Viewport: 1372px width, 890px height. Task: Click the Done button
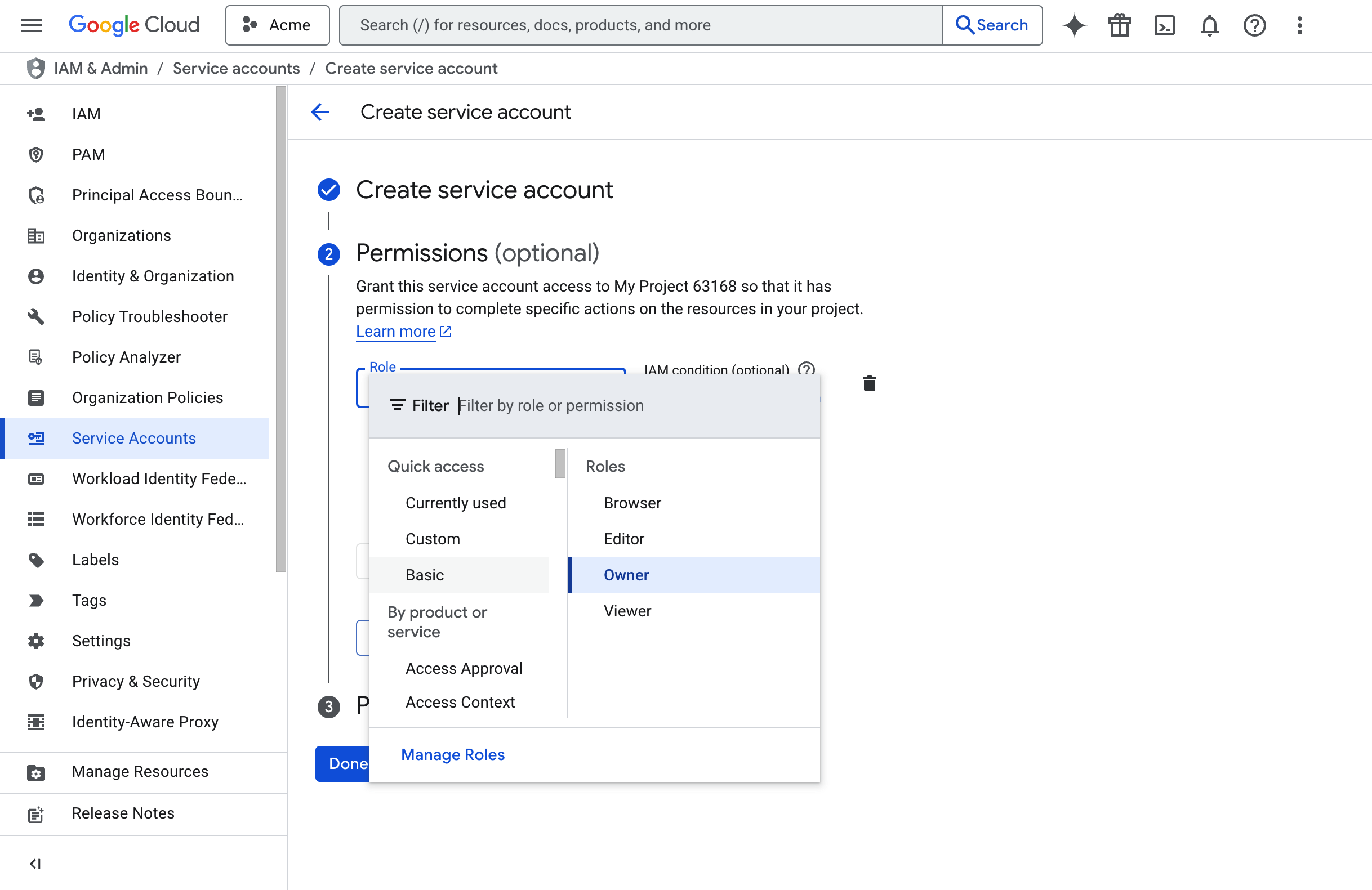tap(343, 763)
